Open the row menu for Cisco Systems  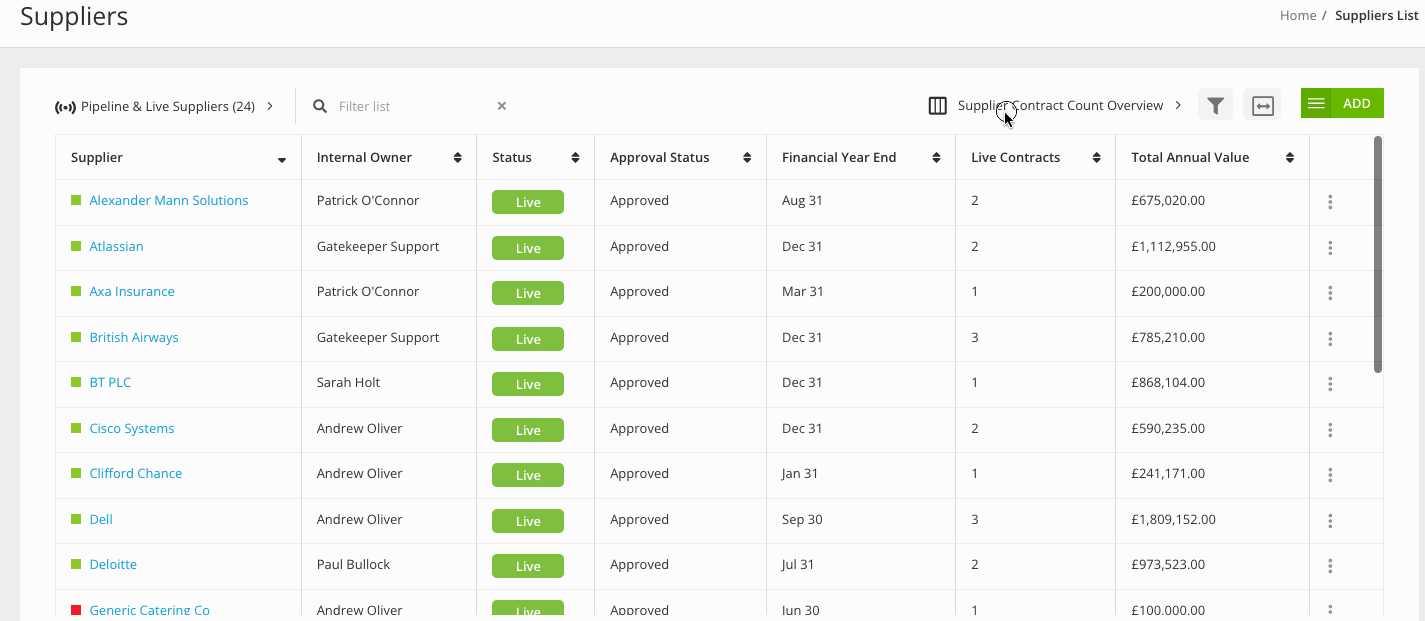(x=1330, y=430)
